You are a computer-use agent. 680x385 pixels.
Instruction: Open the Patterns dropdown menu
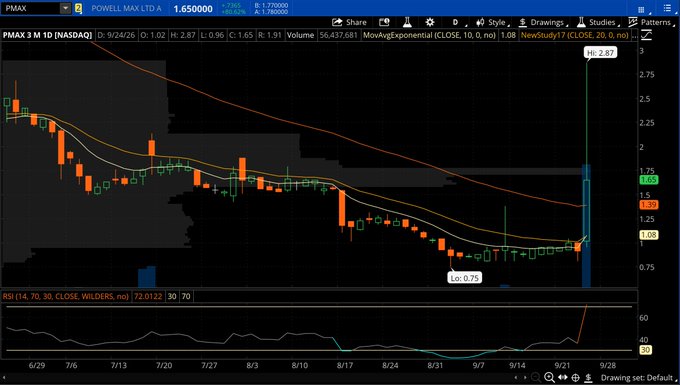651,22
